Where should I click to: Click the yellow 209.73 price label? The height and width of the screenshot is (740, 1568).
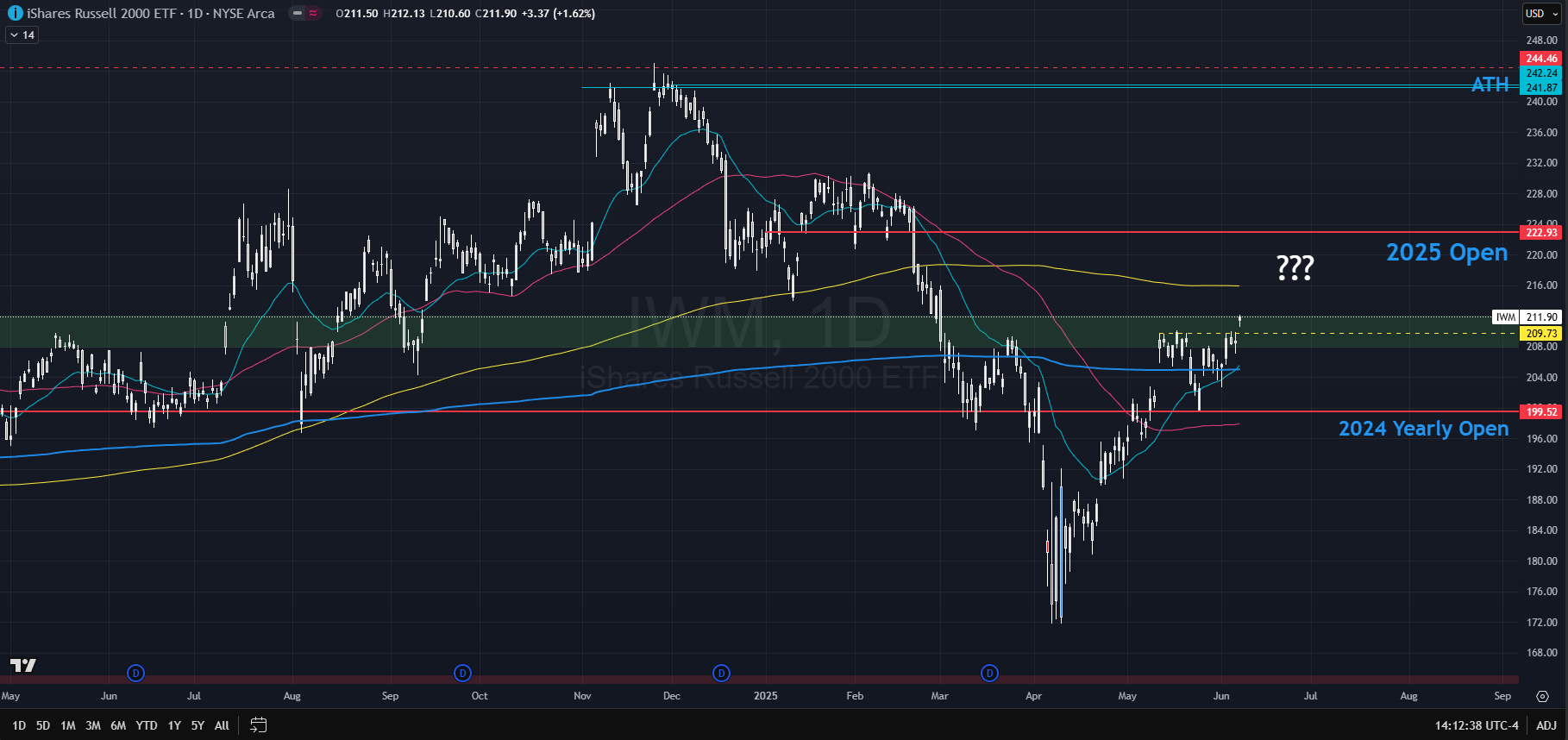(x=1541, y=334)
